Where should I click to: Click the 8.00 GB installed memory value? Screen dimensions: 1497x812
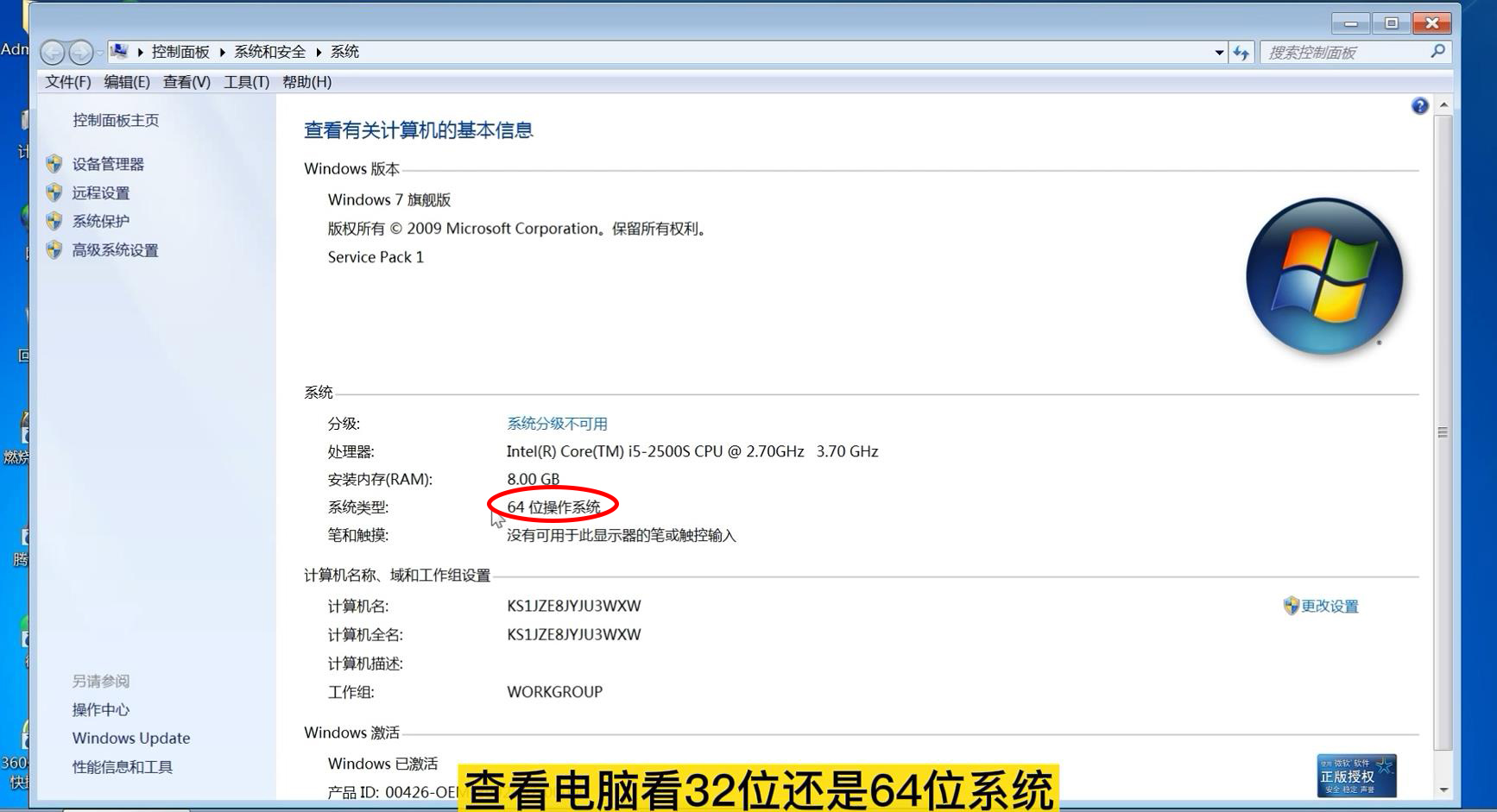(x=533, y=479)
